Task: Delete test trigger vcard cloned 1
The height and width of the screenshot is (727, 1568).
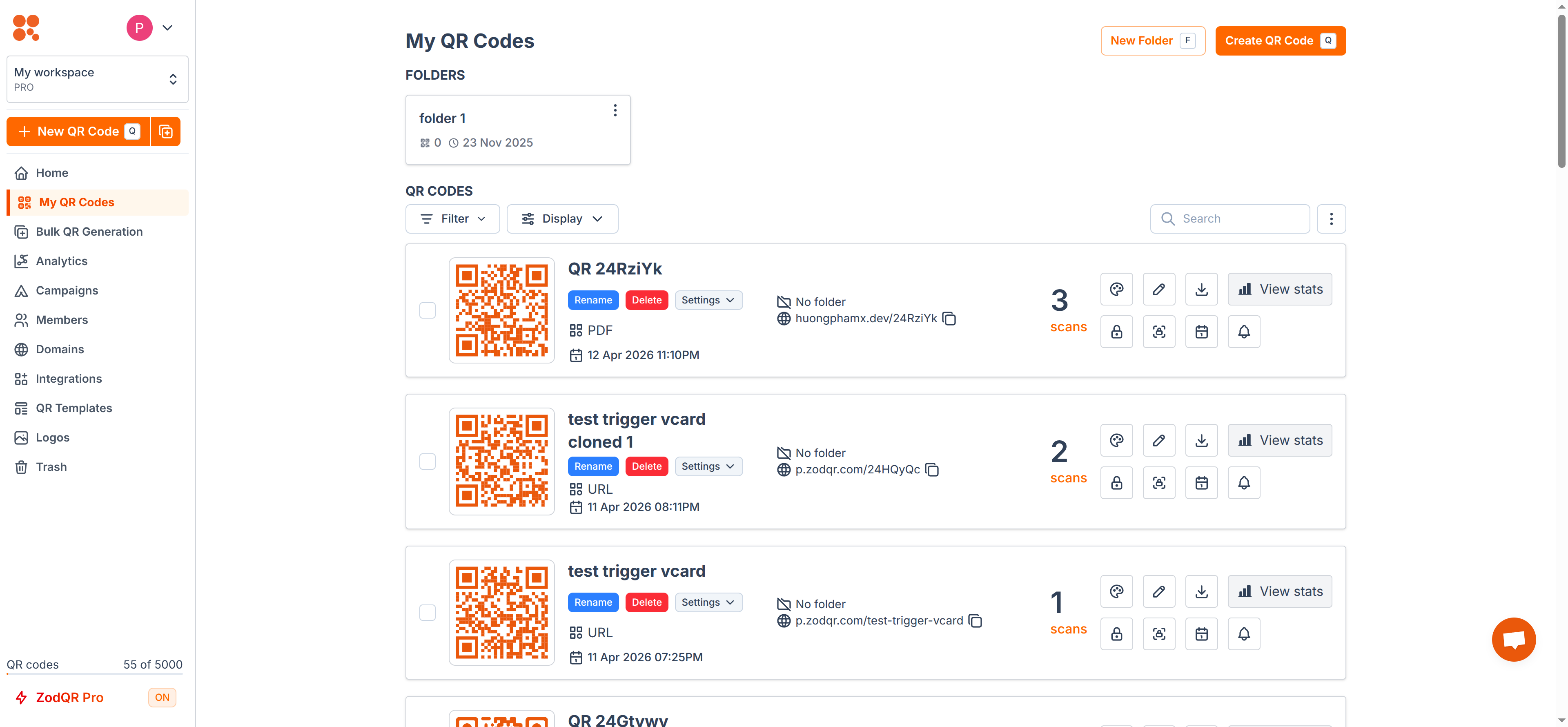Action: (x=646, y=466)
